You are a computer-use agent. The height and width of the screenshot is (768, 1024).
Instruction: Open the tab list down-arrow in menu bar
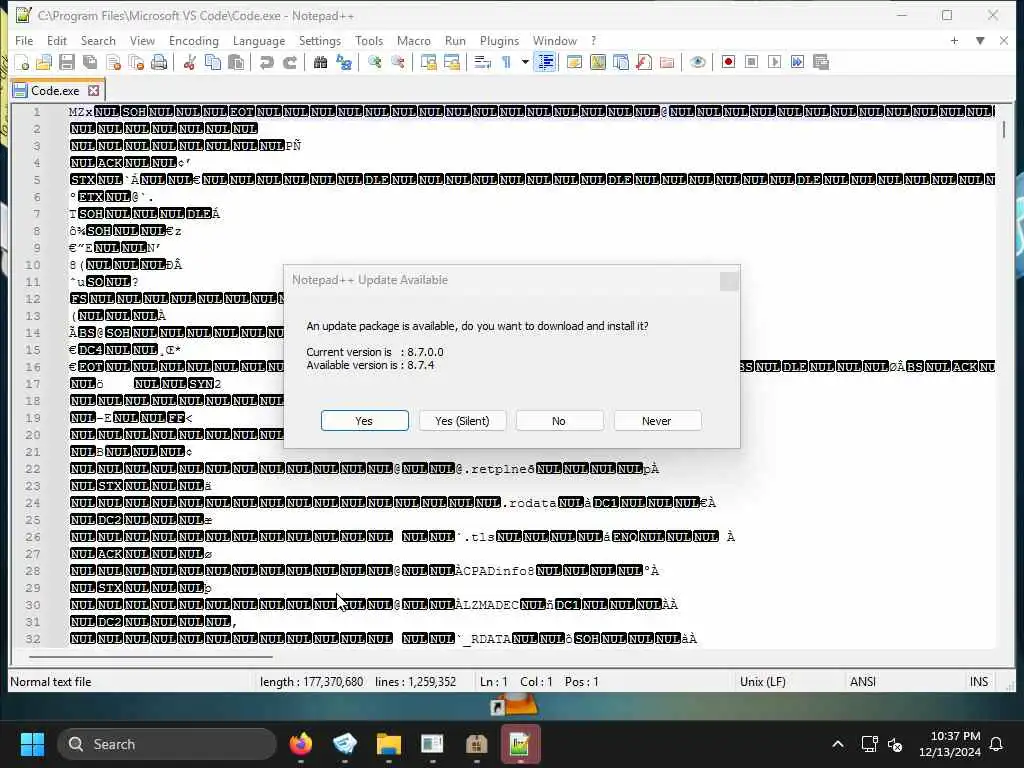[x=980, y=40]
